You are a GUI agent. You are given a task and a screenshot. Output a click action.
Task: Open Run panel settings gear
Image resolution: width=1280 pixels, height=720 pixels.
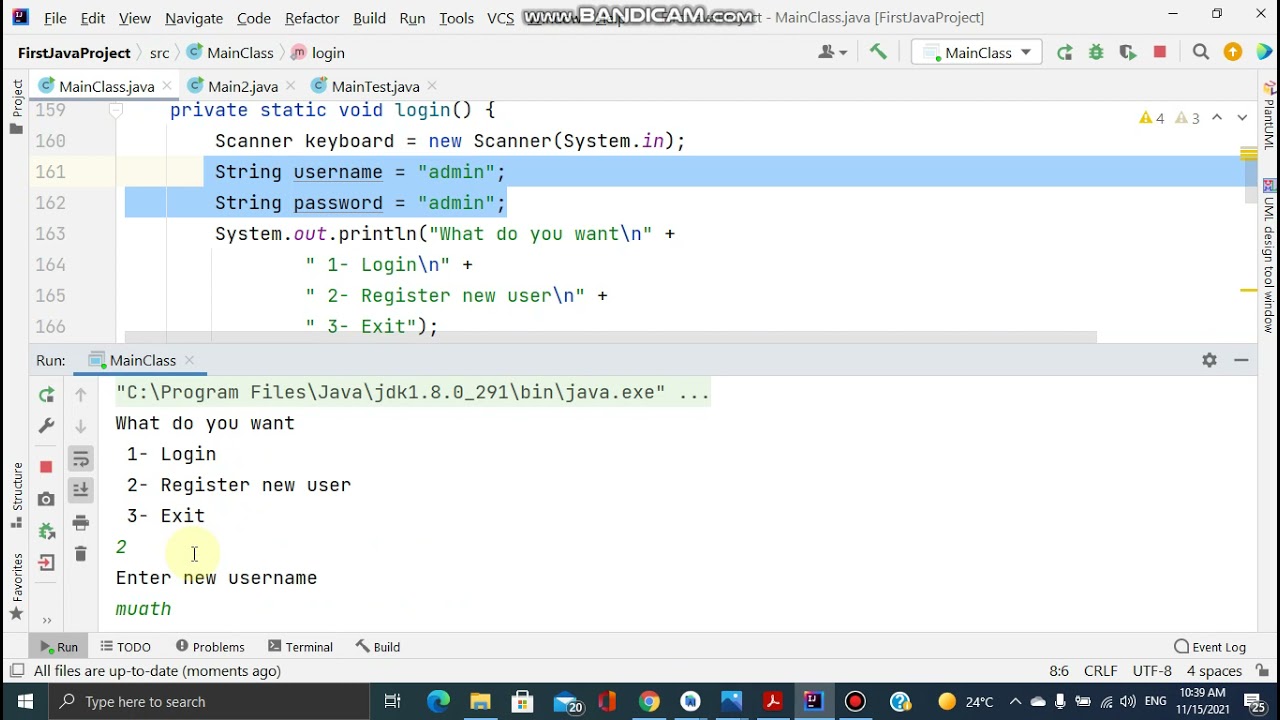pyautogui.click(x=1209, y=360)
